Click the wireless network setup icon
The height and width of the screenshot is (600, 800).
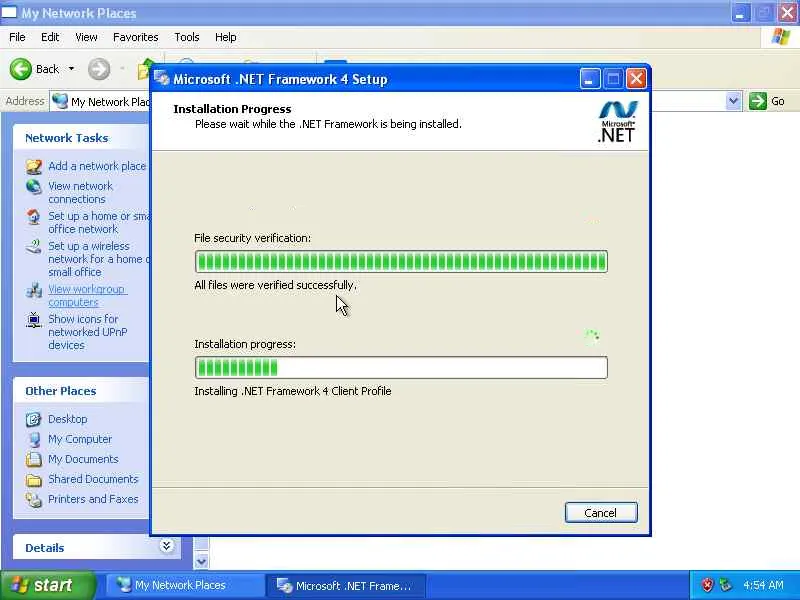pos(34,247)
